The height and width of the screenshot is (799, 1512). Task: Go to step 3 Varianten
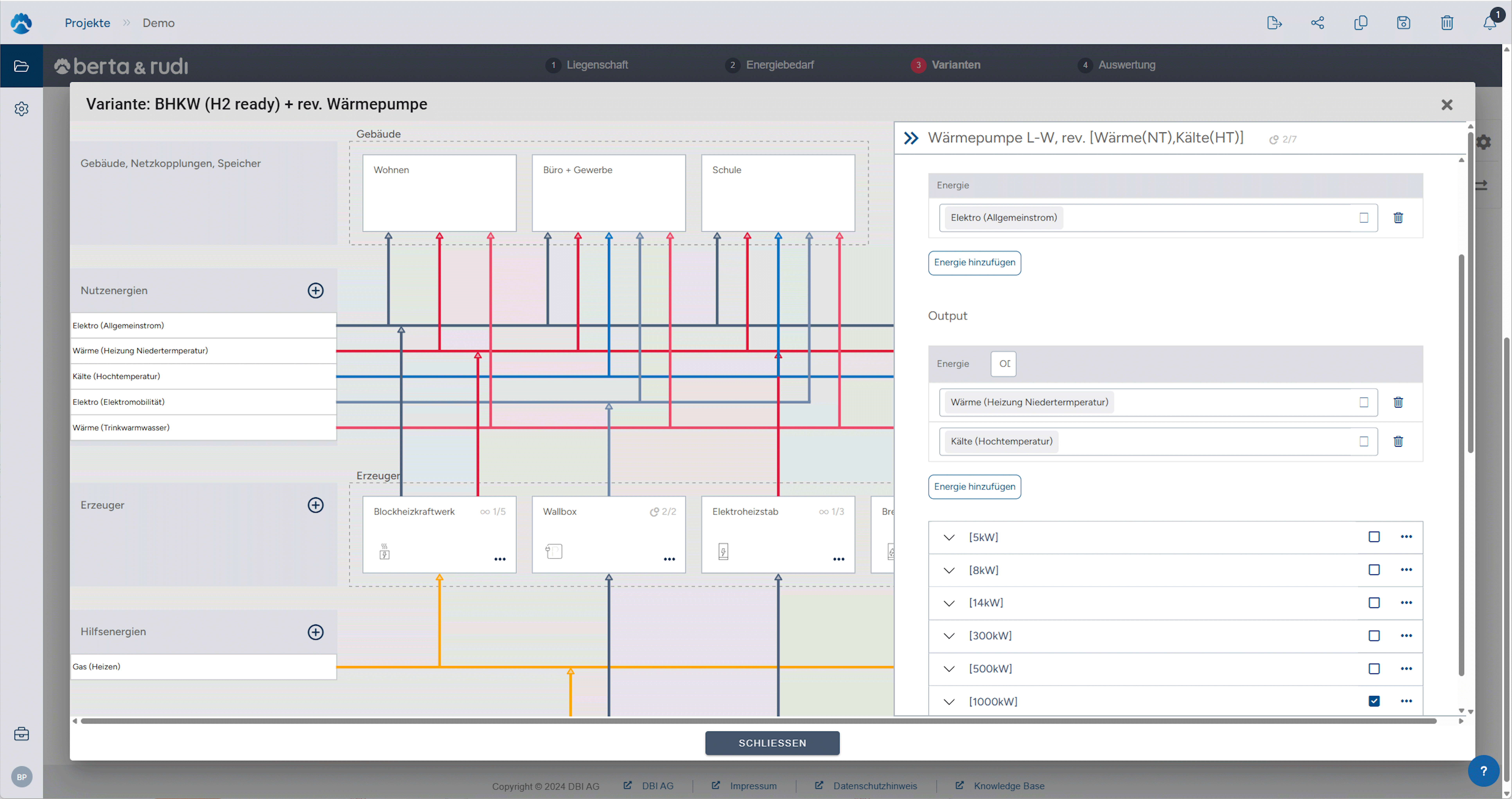pos(946,65)
